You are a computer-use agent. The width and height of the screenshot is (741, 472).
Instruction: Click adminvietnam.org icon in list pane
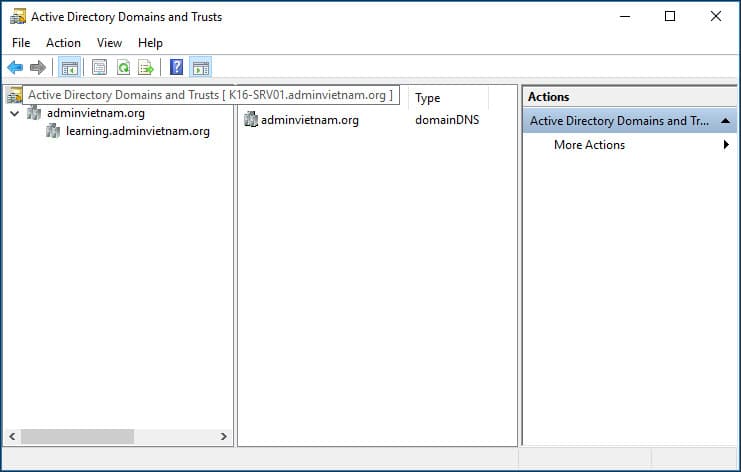coord(251,120)
